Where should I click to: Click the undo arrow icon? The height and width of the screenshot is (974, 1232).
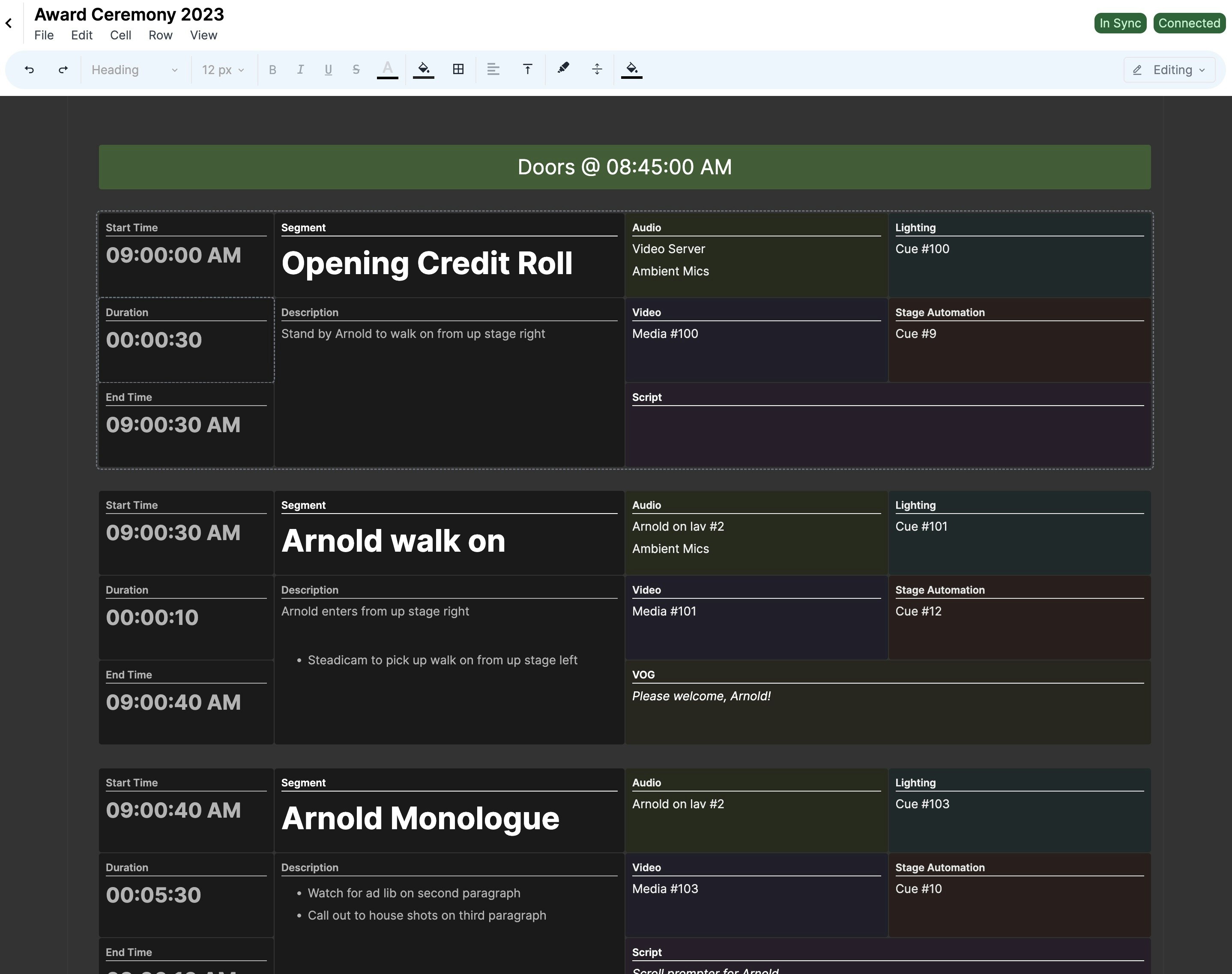tap(29, 69)
